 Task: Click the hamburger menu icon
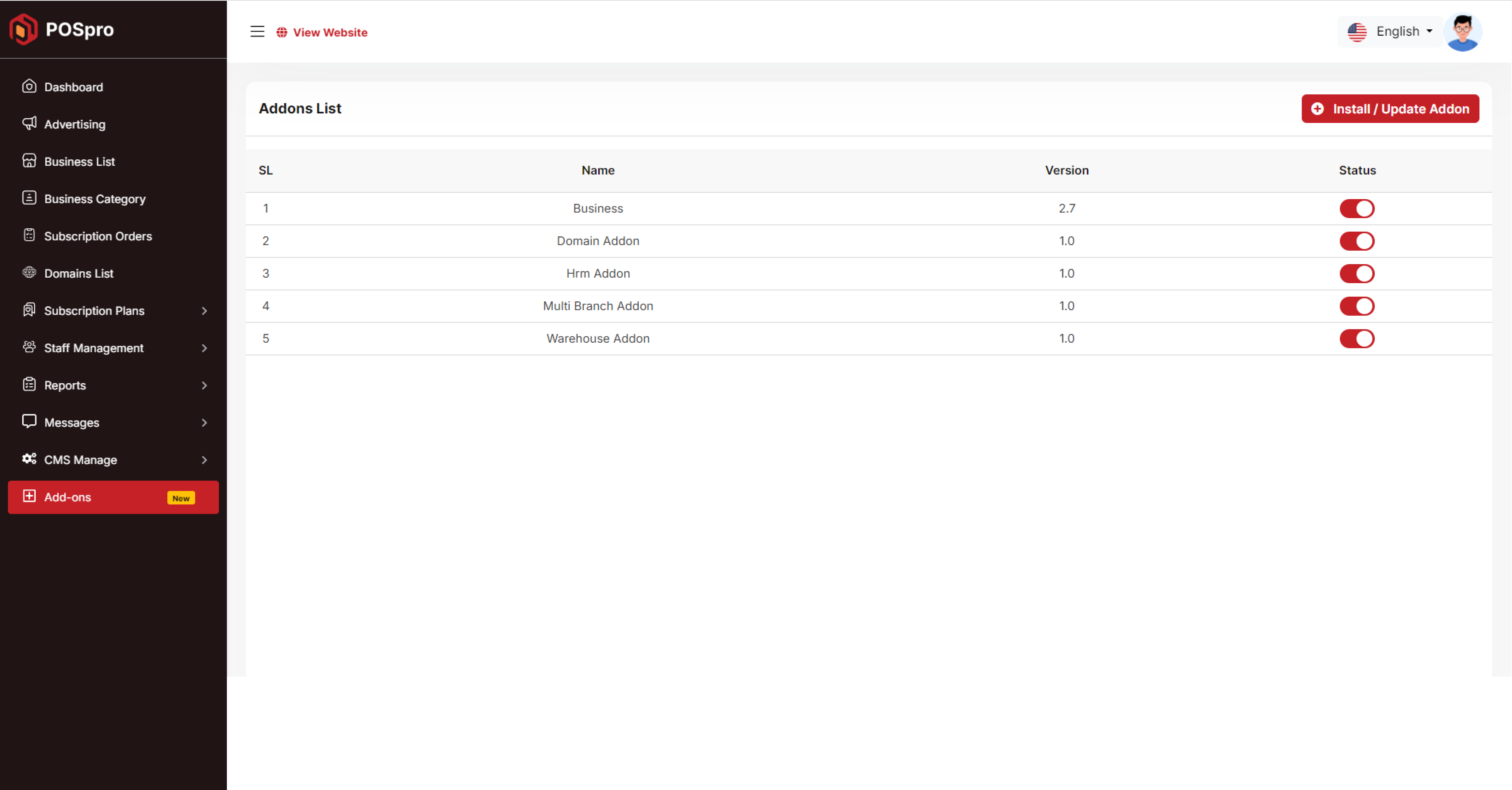pos(257,32)
